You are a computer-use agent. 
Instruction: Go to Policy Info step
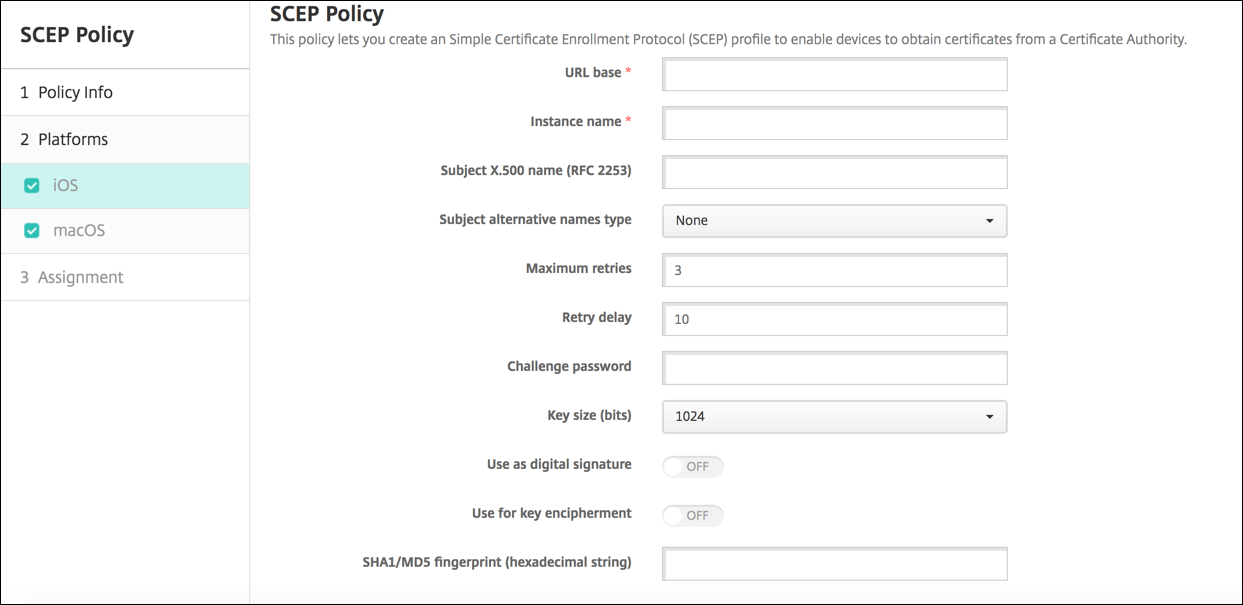coord(75,93)
